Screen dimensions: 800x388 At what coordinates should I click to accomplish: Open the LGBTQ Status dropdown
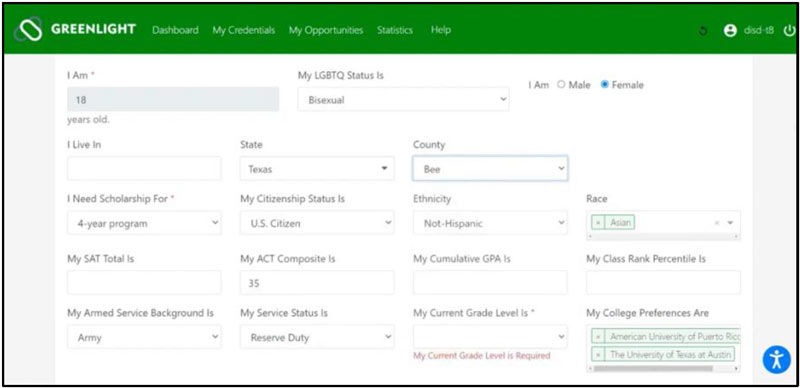coord(403,100)
